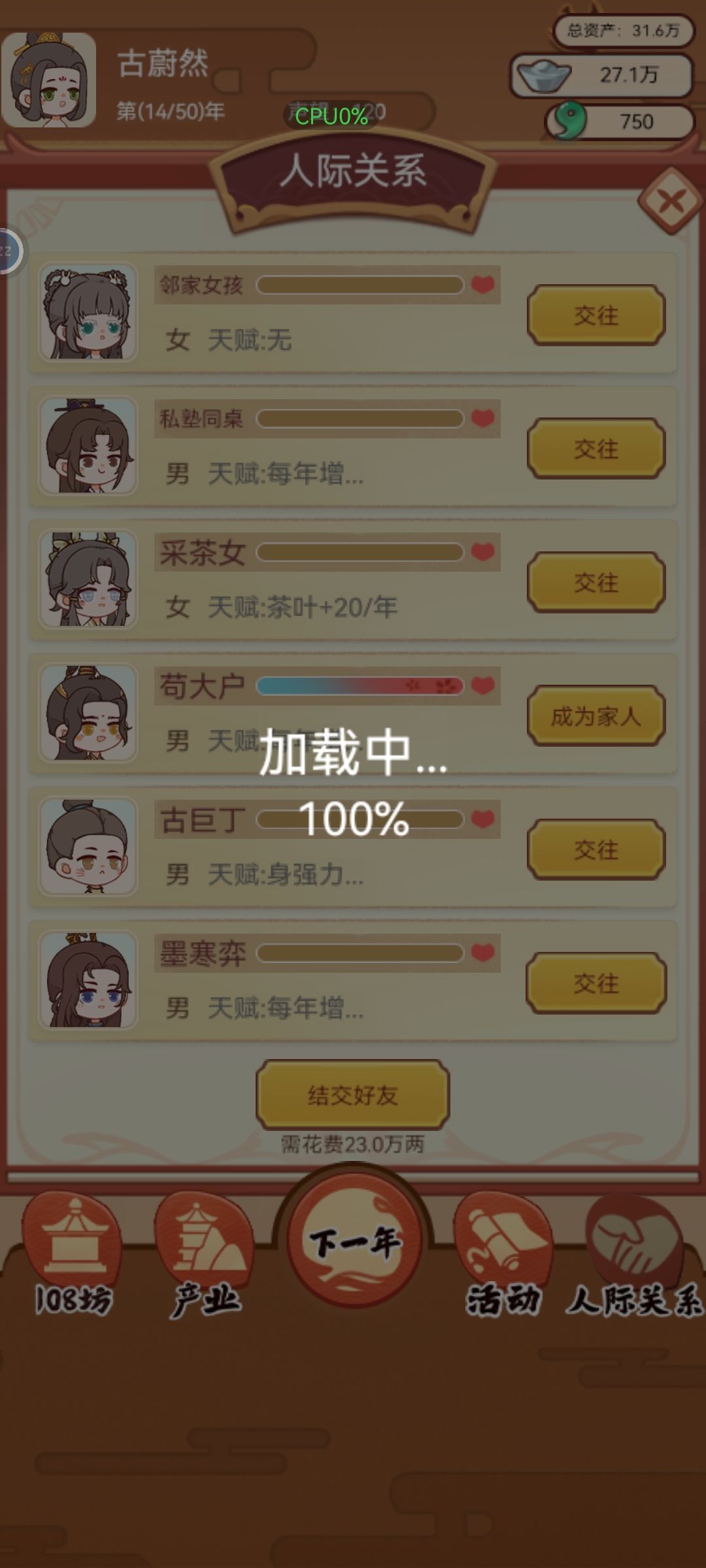Screen dimensions: 706x1568
Task: Click 交往 button for 私塾同桌
Action: [596, 449]
